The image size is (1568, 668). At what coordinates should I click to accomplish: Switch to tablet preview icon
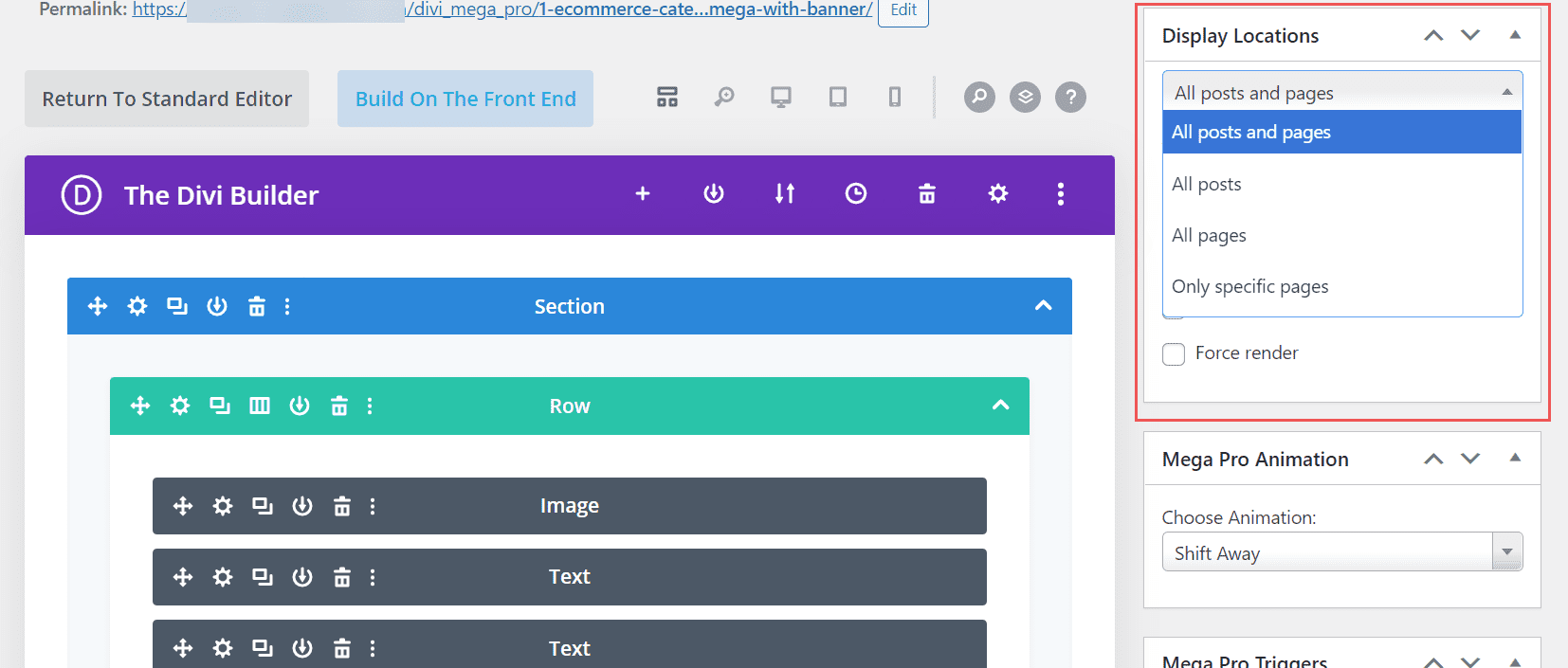coord(838,97)
